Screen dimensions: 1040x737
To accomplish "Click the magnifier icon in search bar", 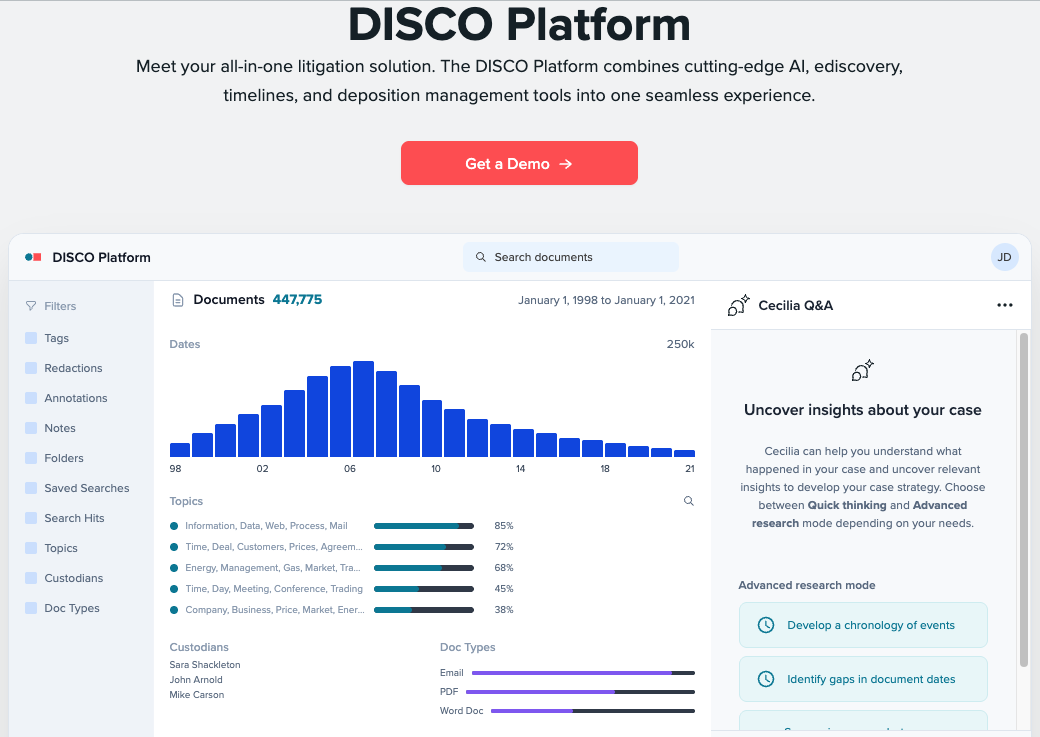I will (481, 257).
